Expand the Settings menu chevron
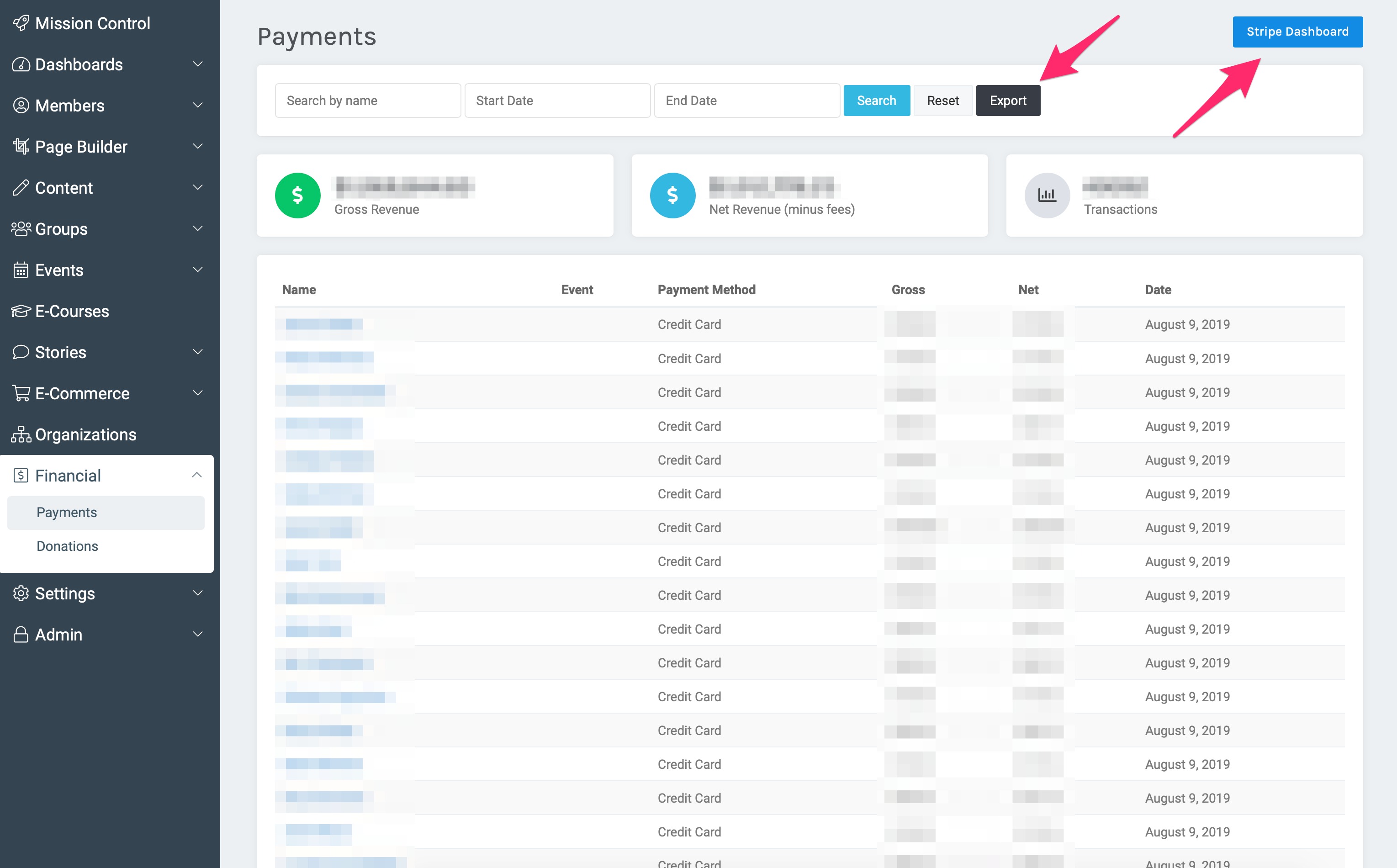This screenshot has width=1397, height=868. 198,593
